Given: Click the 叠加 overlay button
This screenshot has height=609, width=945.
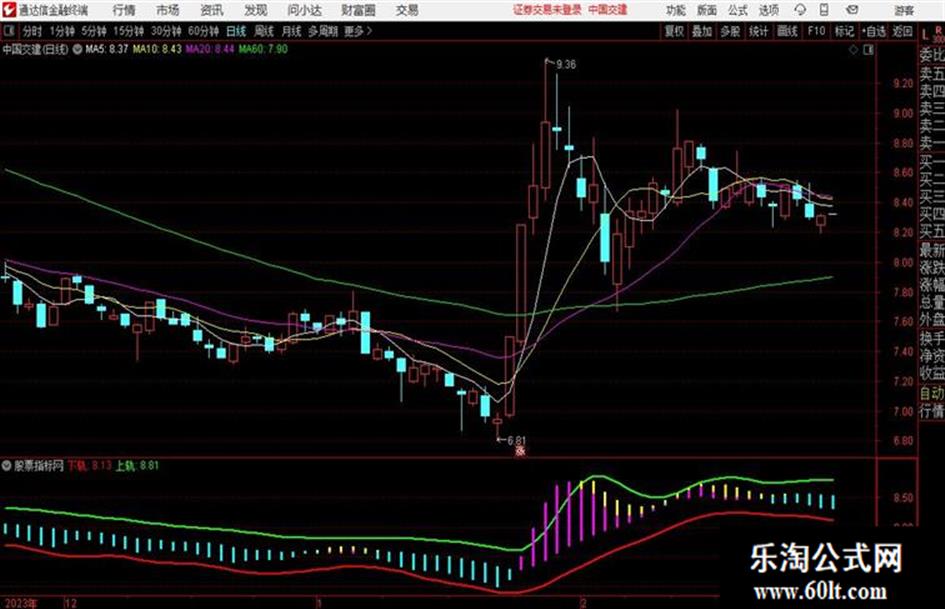Looking at the screenshot, I should 702,31.
